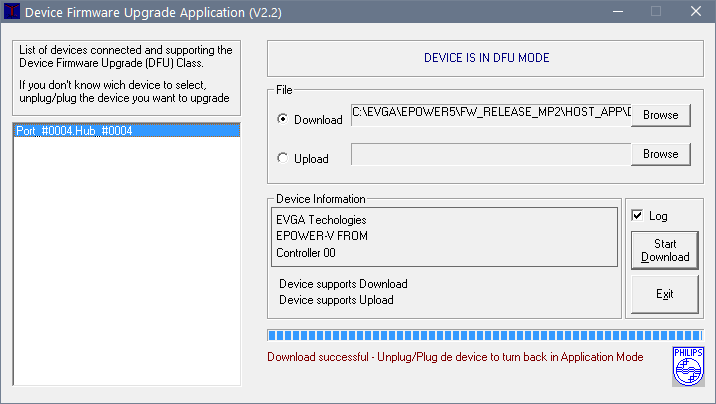716x404 pixels.
Task: Select the Upload radio button
Action: pos(283,158)
